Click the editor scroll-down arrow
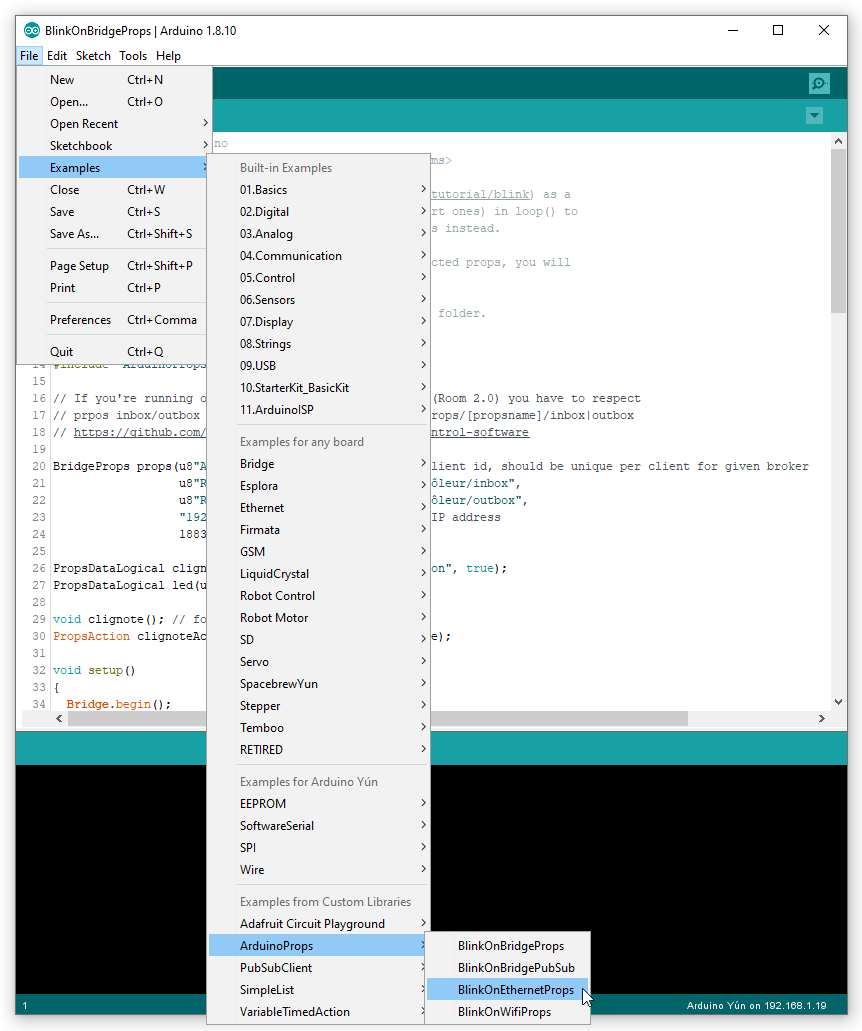Viewport: 862px width, 1031px height. point(838,702)
